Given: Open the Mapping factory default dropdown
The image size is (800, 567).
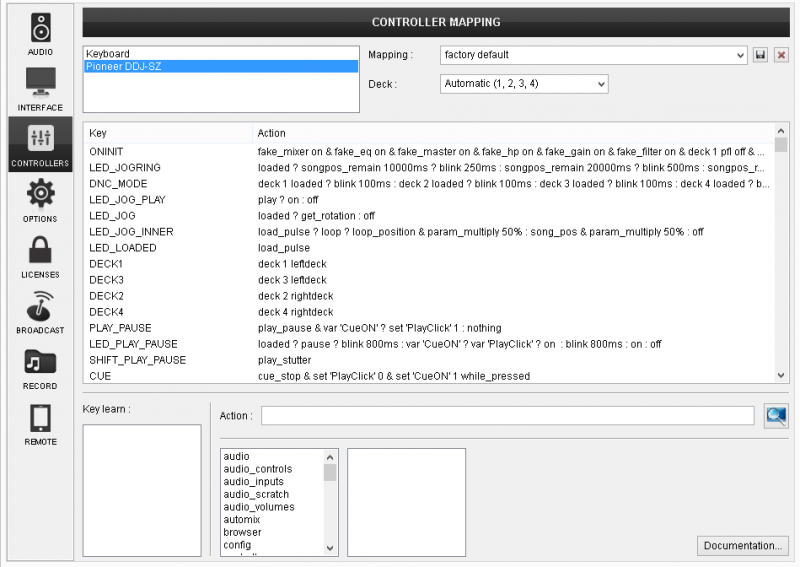Looking at the screenshot, I should (x=594, y=55).
